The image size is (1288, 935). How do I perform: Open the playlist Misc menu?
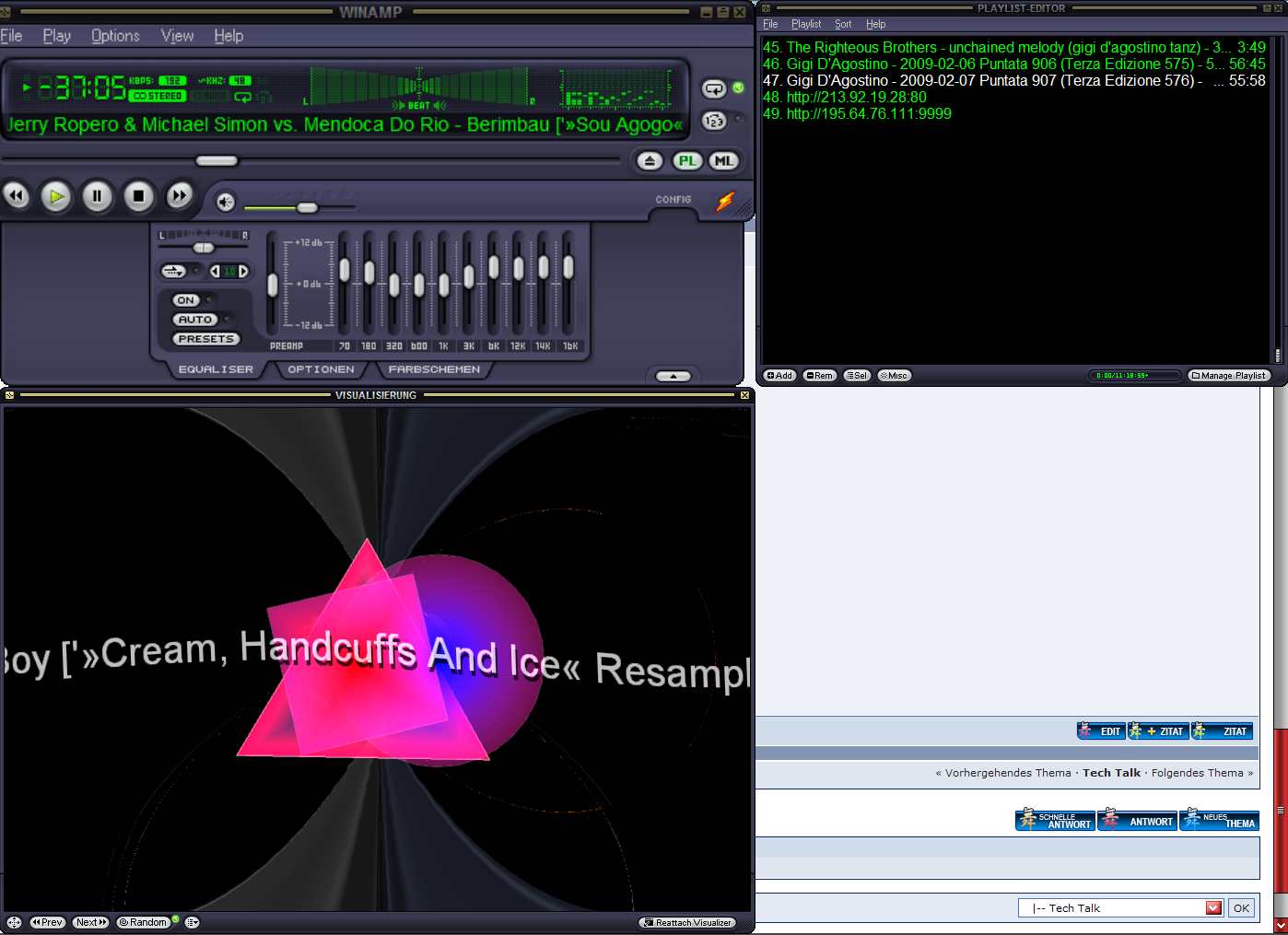pyautogui.click(x=894, y=376)
